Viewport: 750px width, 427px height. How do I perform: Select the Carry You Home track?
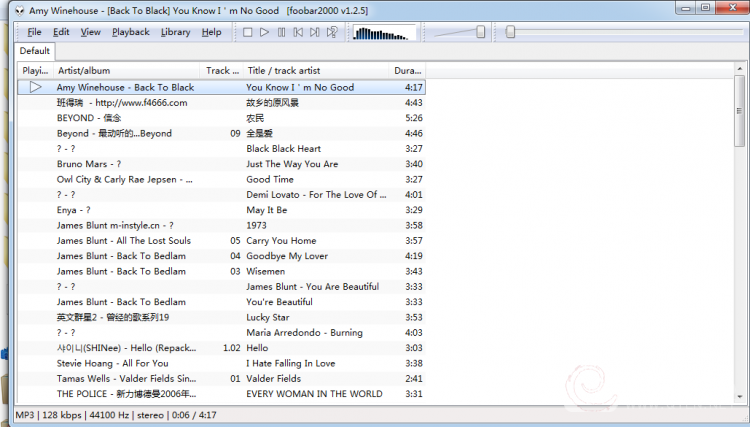click(x=221, y=241)
